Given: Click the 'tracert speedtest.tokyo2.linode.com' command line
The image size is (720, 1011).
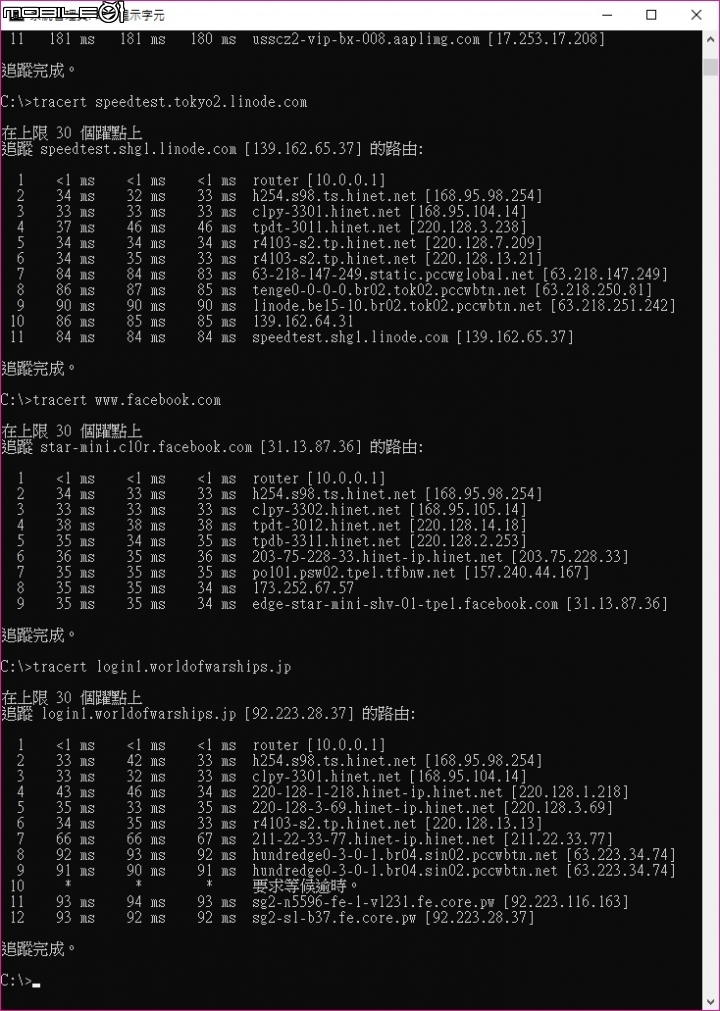Looking at the screenshot, I should (154, 102).
